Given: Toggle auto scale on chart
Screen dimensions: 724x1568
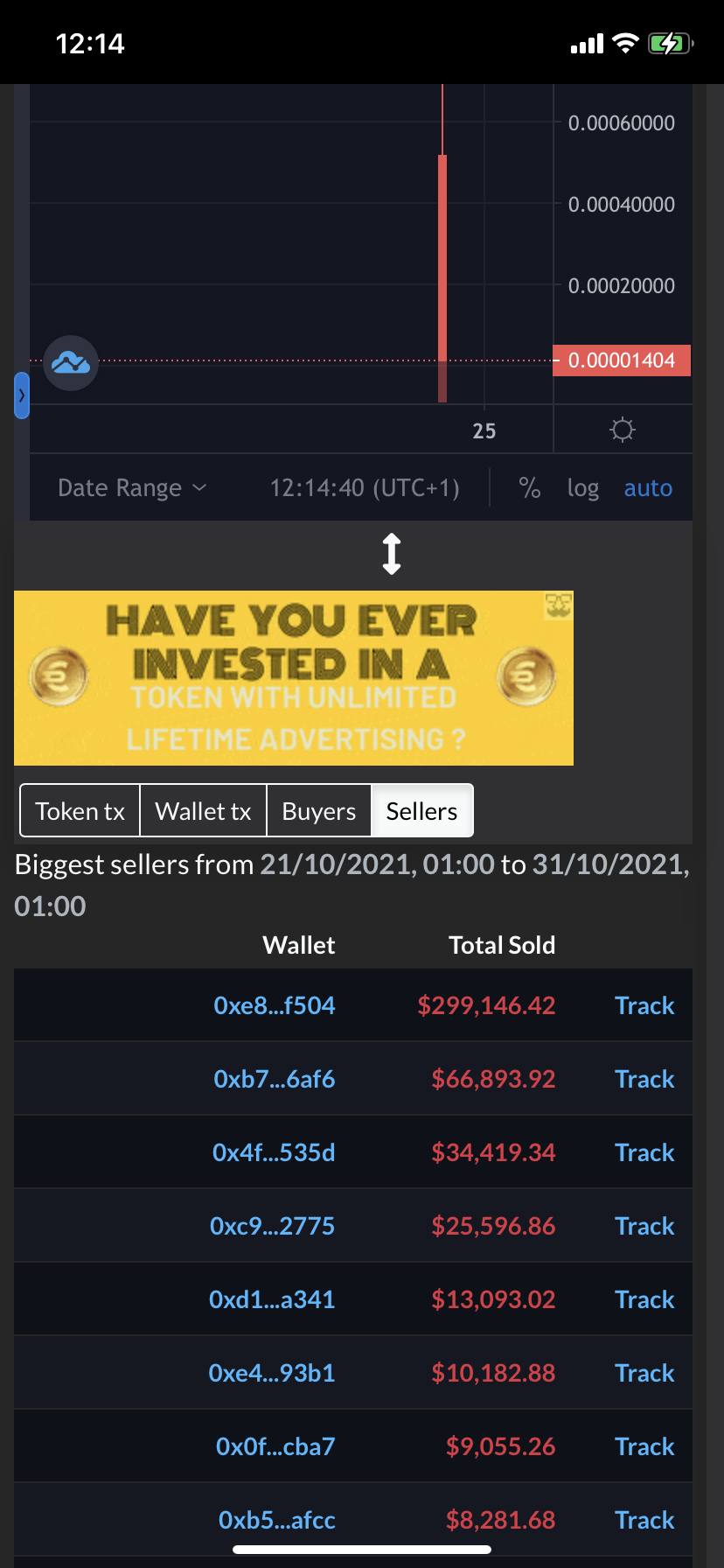Looking at the screenshot, I should [x=648, y=487].
